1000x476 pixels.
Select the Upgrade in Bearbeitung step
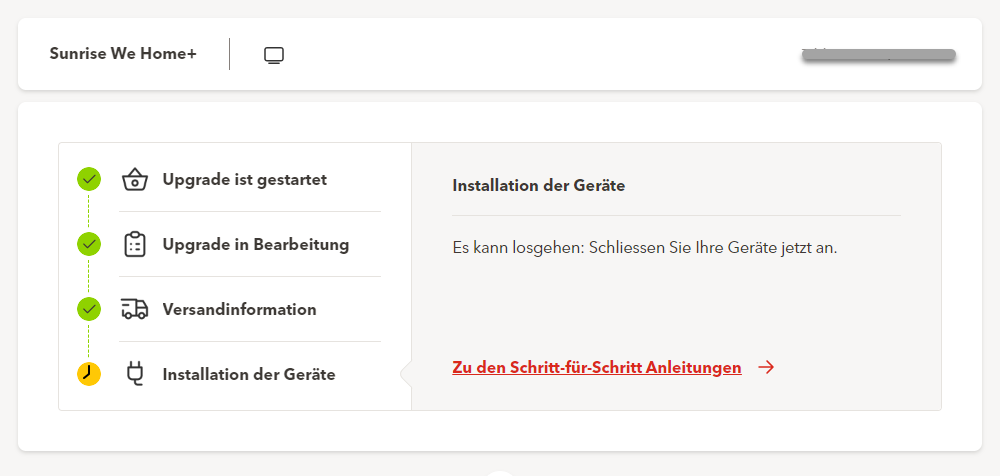tap(255, 245)
